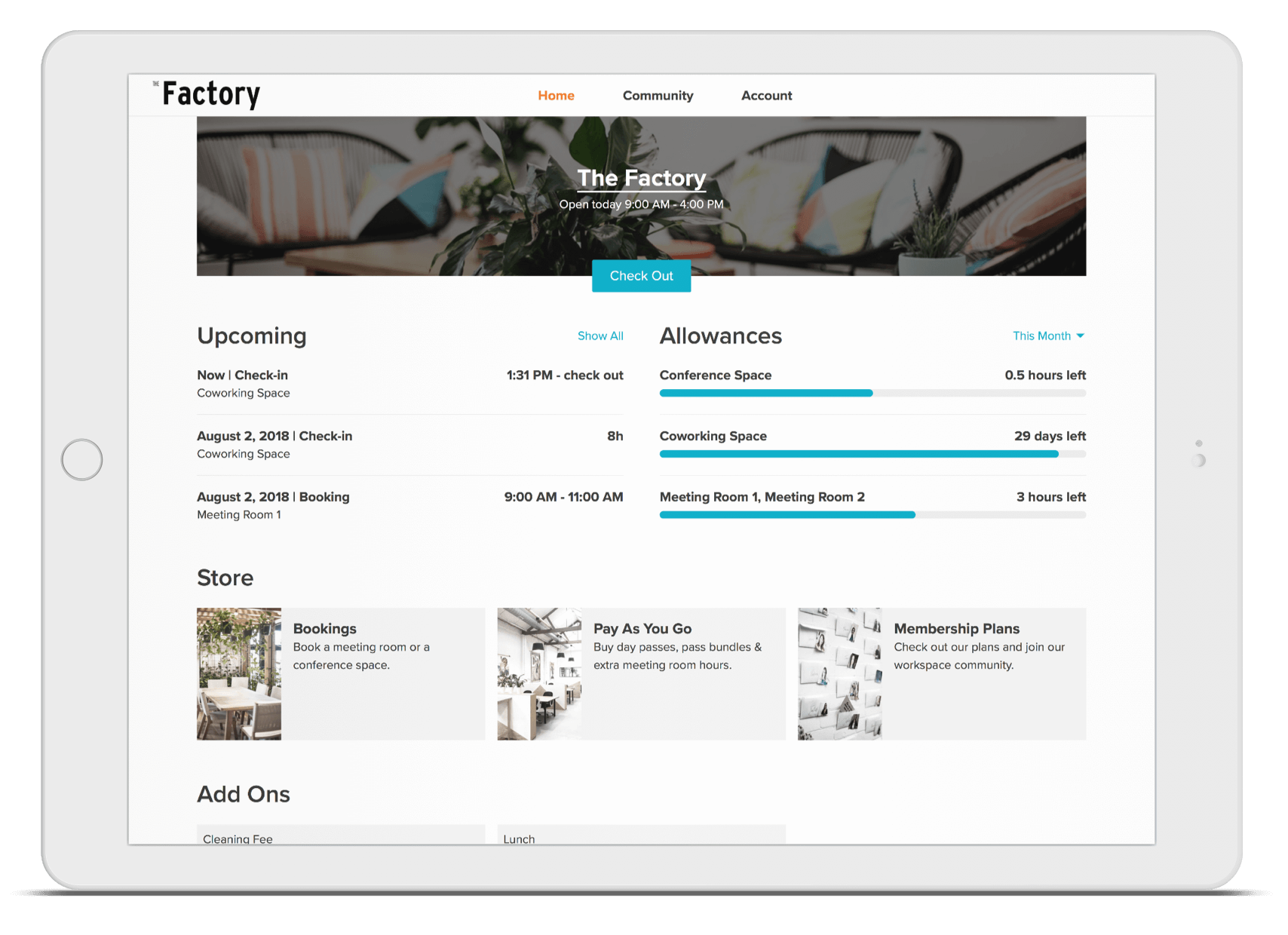This screenshot has height=935, width=1288.
Task: Open the Home tab
Action: (556, 96)
